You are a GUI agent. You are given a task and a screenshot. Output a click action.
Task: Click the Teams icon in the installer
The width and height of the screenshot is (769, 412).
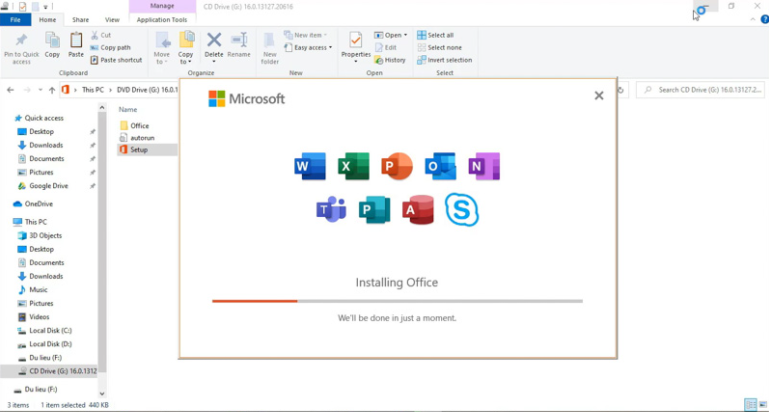point(331,210)
